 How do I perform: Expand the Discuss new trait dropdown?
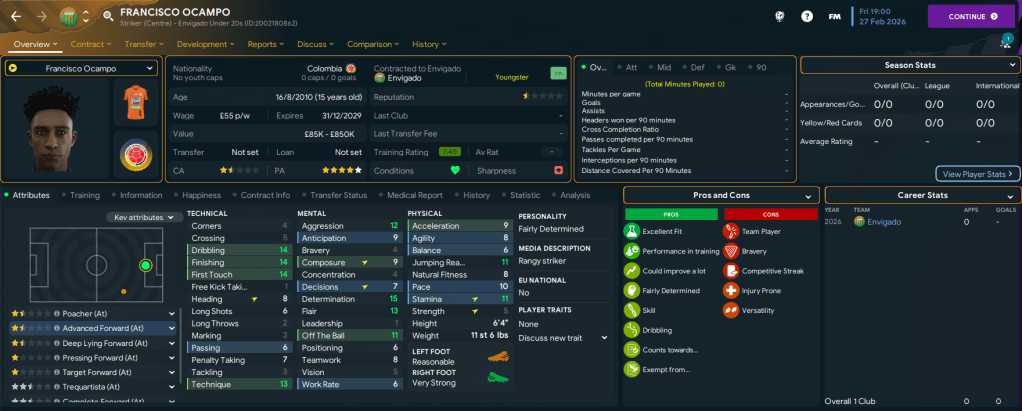562,337
